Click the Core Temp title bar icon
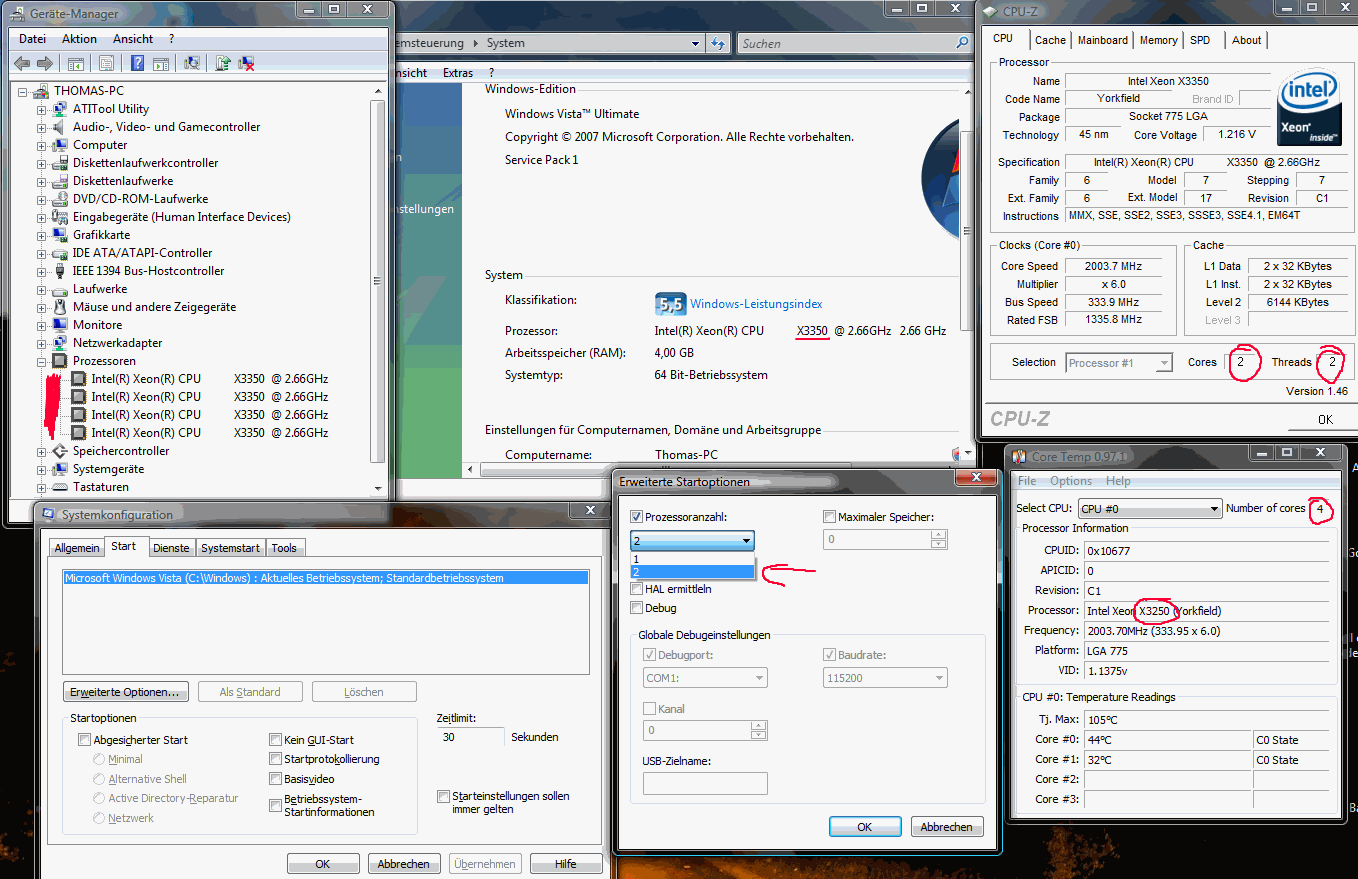Screen dimensions: 1358x879 point(1019,457)
